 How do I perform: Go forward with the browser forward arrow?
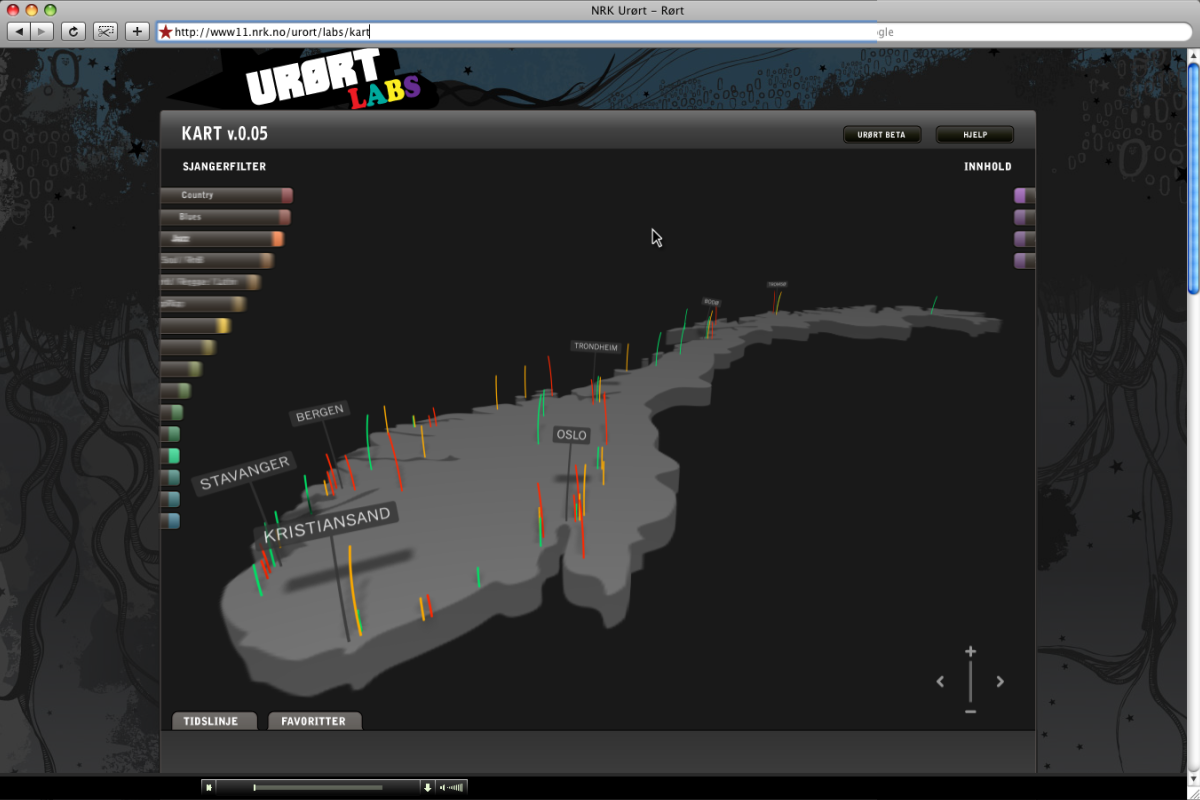[x=42, y=31]
